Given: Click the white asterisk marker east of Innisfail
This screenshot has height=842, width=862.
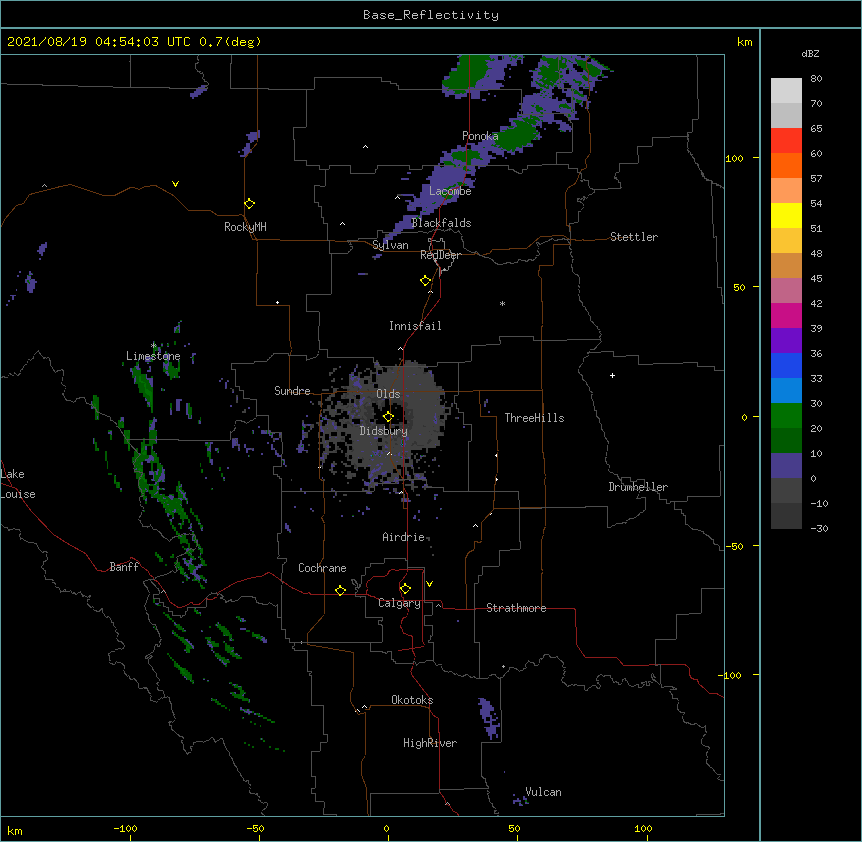Looking at the screenshot, I should pos(502,304).
